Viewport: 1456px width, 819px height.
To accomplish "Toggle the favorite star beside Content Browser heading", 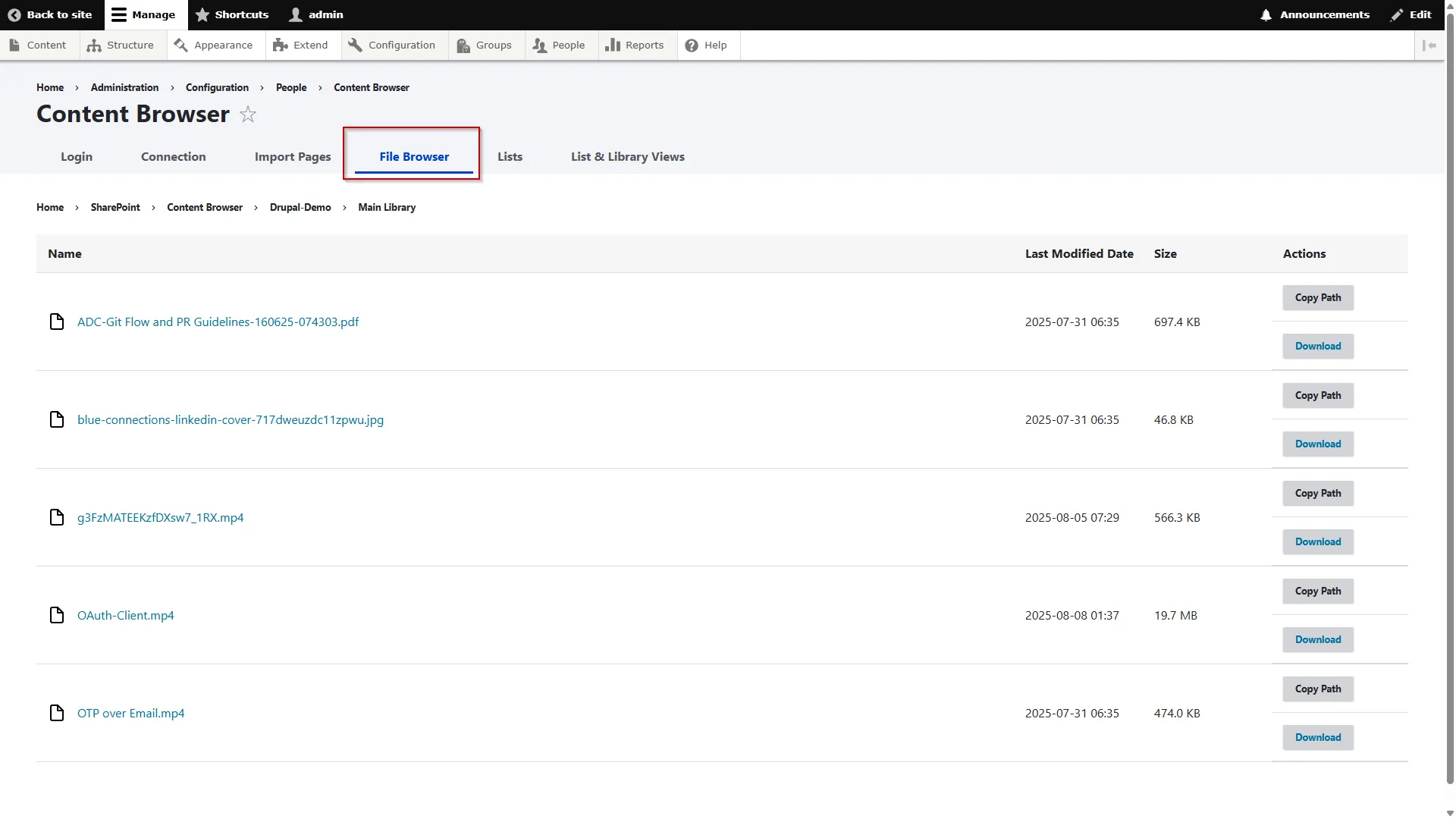I will (247, 115).
